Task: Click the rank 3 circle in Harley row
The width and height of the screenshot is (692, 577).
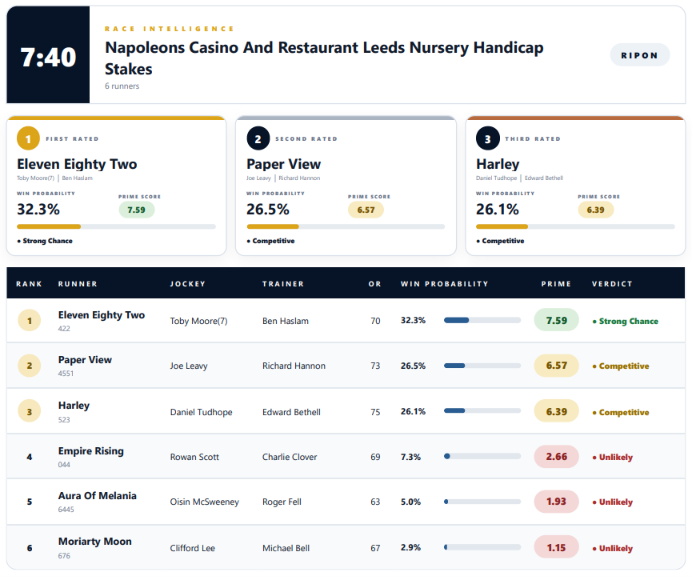Action: tap(29, 411)
